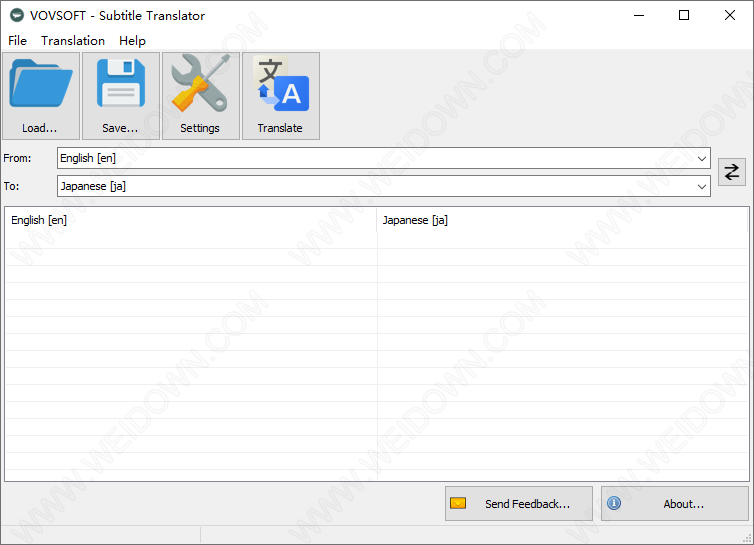This screenshot has width=754, height=545.
Task: Open the File menu
Action: [17, 41]
